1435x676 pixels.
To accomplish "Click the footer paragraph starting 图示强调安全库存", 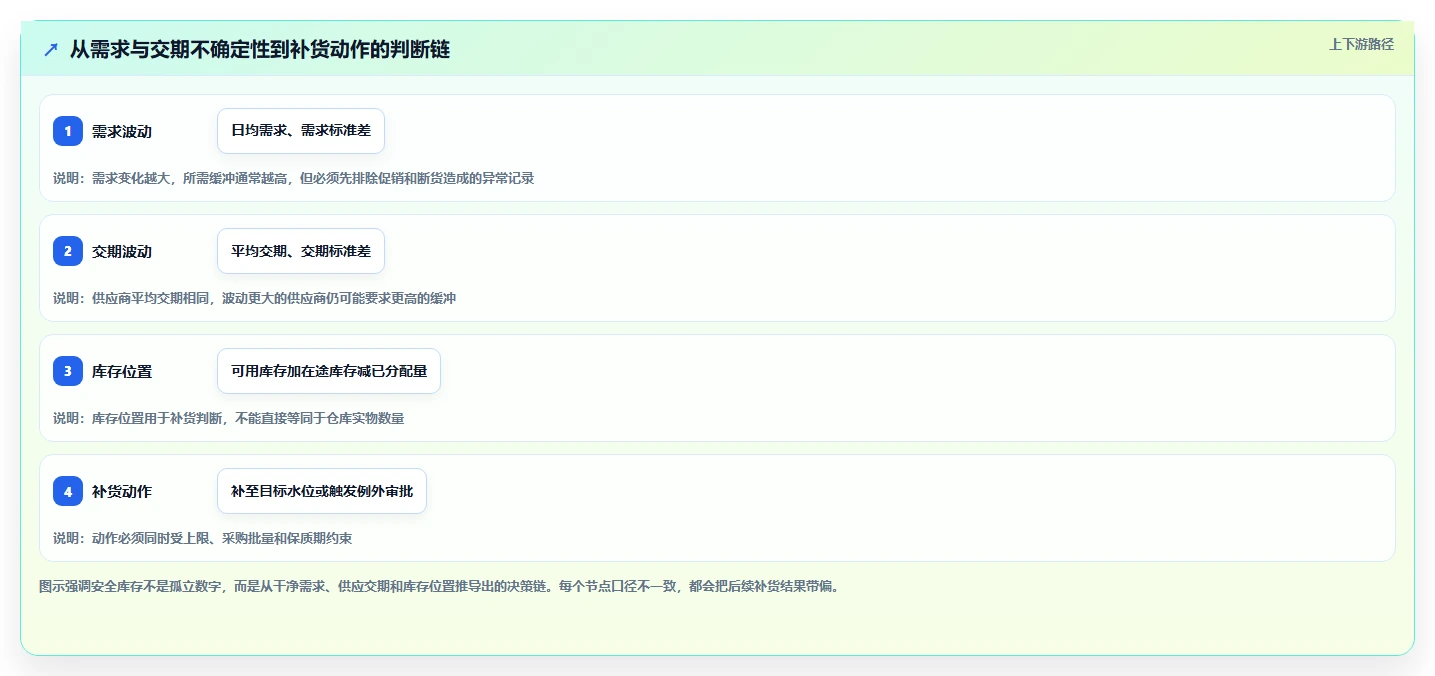I will tap(441, 586).
